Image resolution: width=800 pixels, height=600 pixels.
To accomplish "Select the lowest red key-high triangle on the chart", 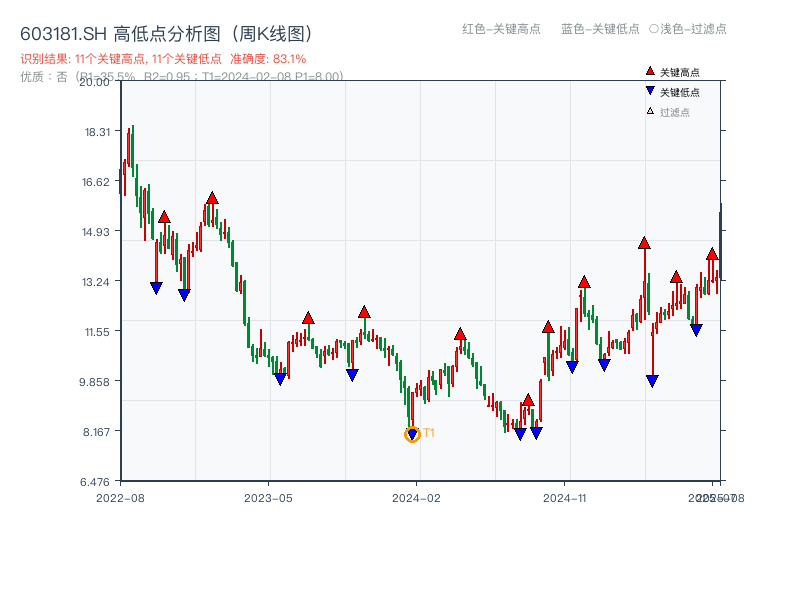I will click(528, 400).
